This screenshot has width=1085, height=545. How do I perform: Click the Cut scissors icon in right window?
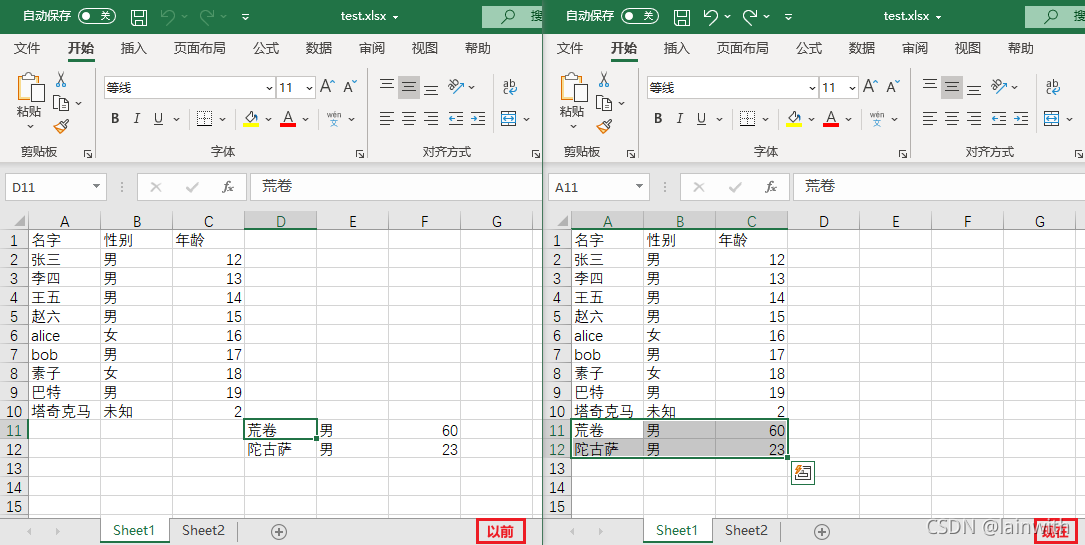604,80
